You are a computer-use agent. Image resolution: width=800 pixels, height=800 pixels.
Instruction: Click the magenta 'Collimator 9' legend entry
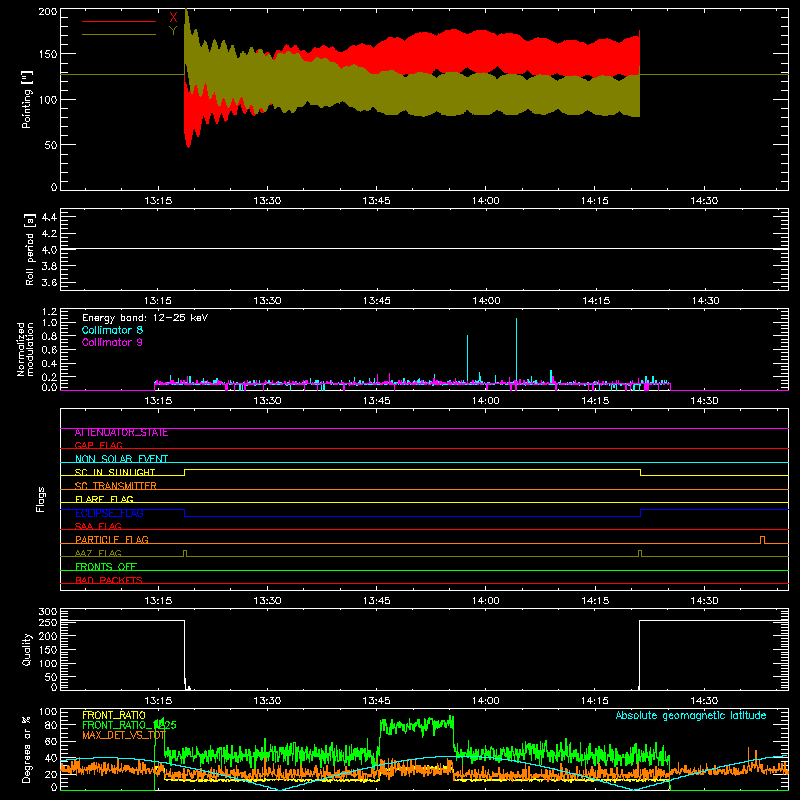tap(112, 342)
